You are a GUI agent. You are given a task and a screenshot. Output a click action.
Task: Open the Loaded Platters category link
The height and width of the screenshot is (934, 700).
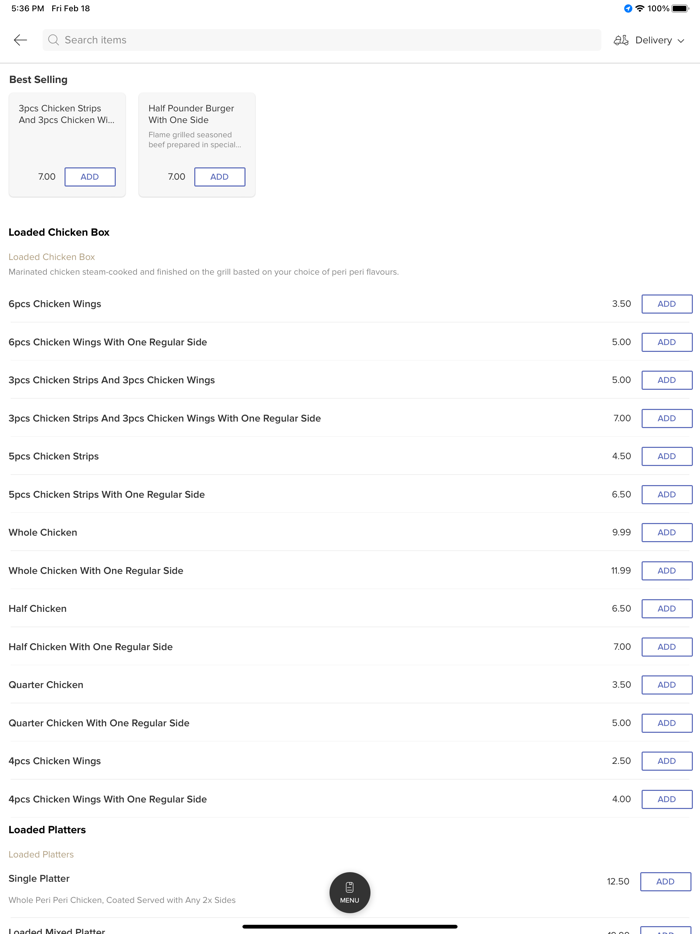click(41, 855)
